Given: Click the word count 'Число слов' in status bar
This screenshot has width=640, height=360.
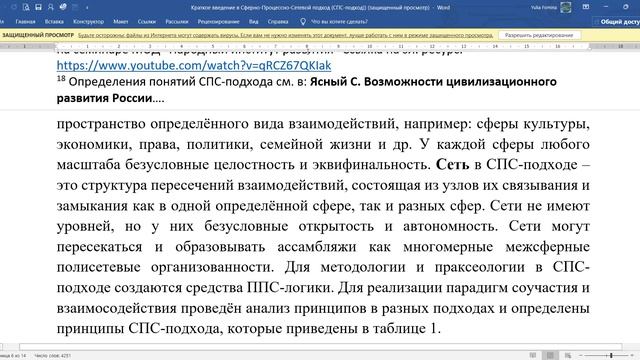Looking at the screenshot, I should coord(53,356).
